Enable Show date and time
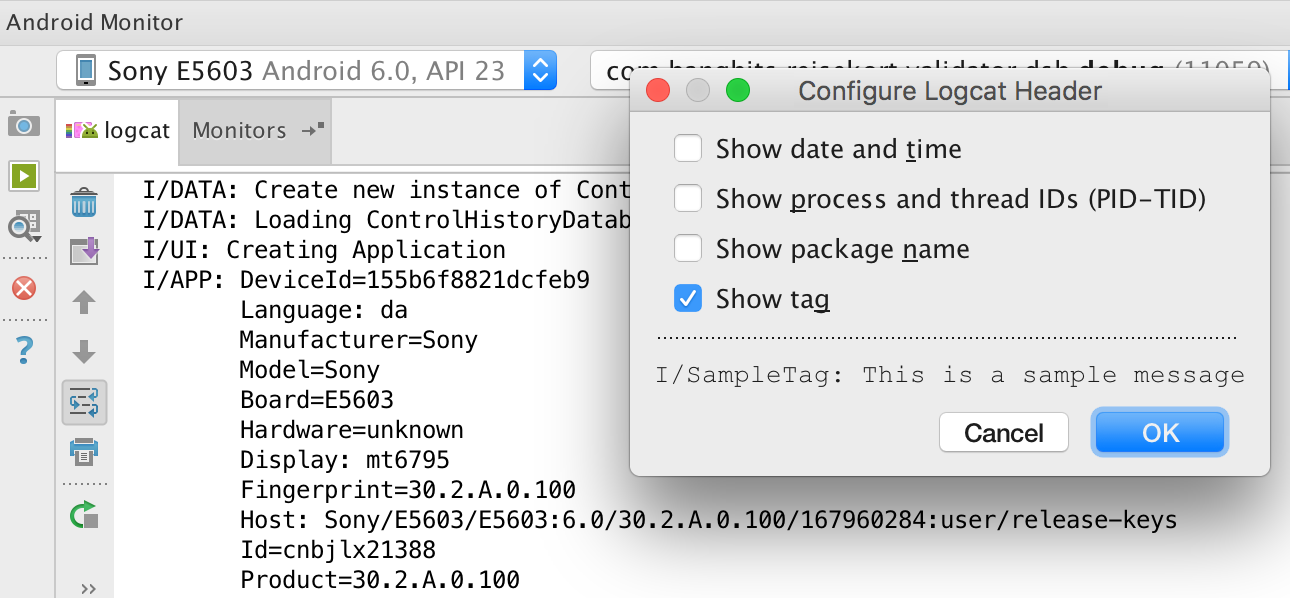The width and height of the screenshot is (1290, 598). (688, 148)
